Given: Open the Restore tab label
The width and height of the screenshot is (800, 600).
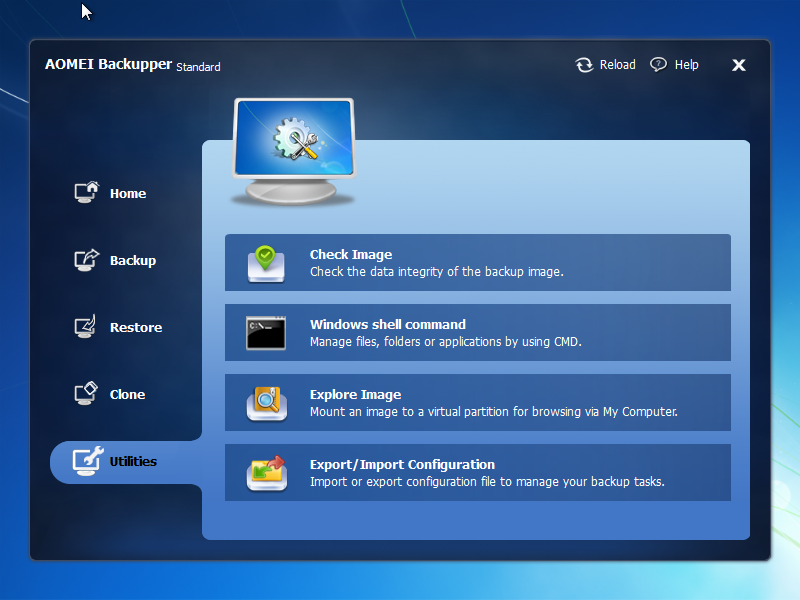Looking at the screenshot, I should pos(136,328).
